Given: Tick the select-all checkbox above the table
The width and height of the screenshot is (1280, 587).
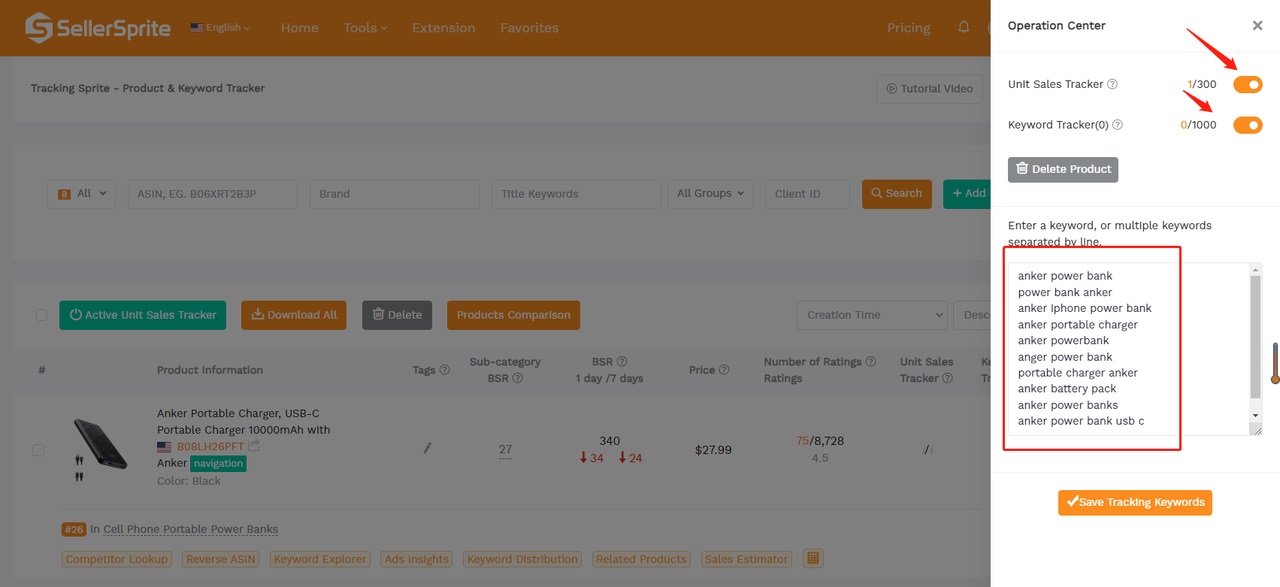Looking at the screenshot, I should (x=41, y=315).
